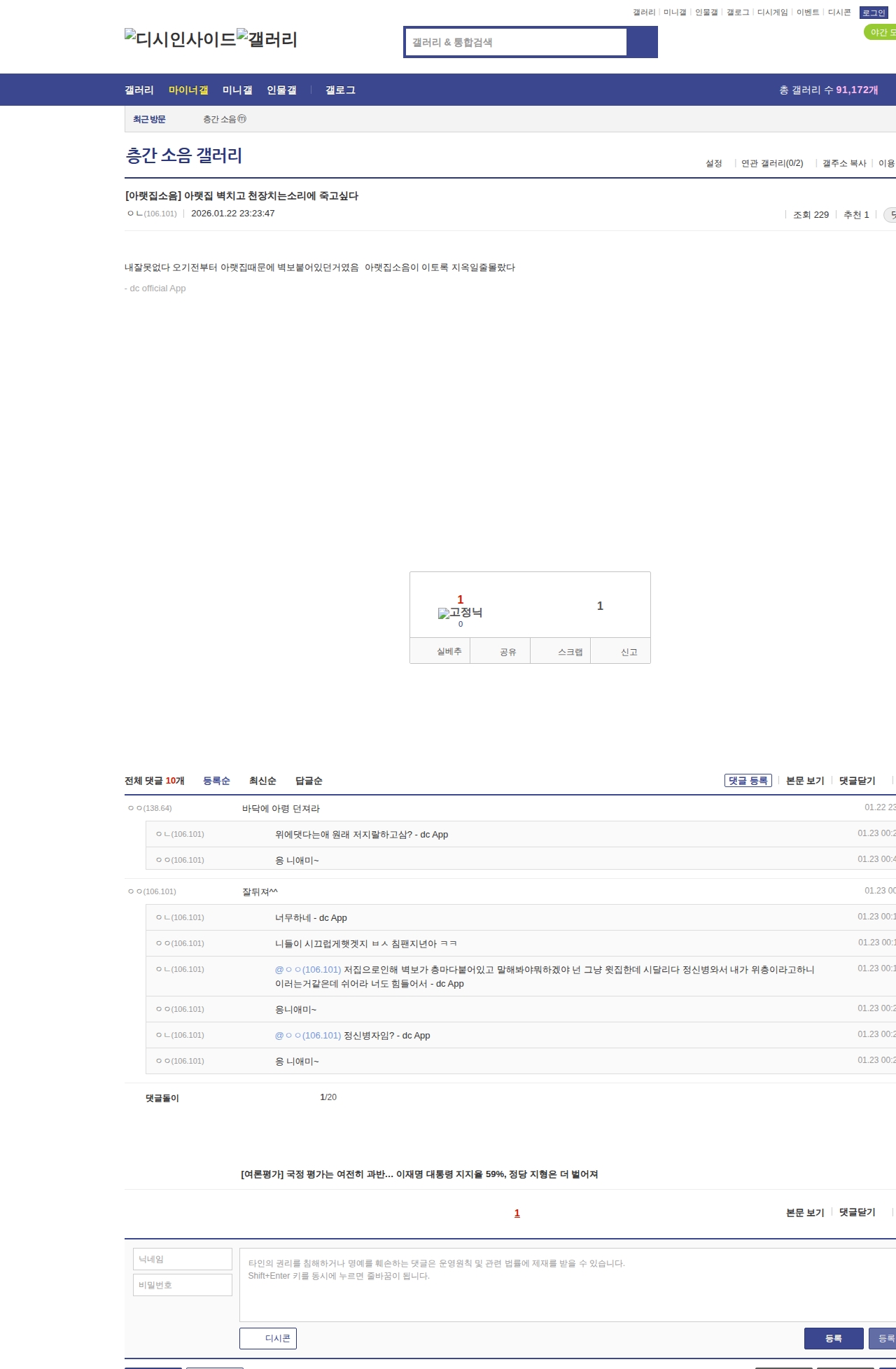Image resolution: width=896 pixels, height=1369 pixels.
Task: Click 본문 보기 next to 댓글 등록
Action: click(805, 781)
